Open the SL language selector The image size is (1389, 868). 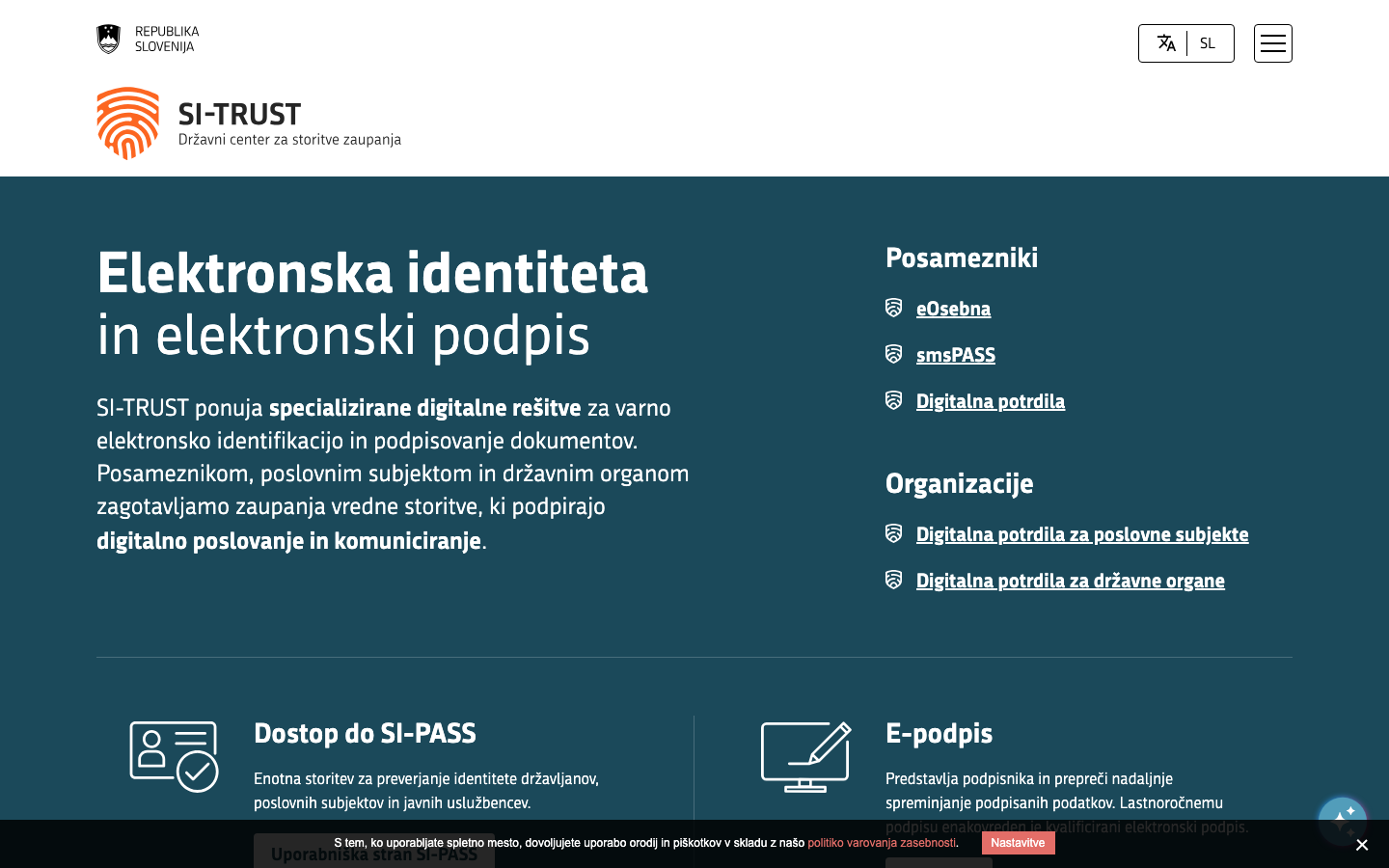[x=1185, y=43]
